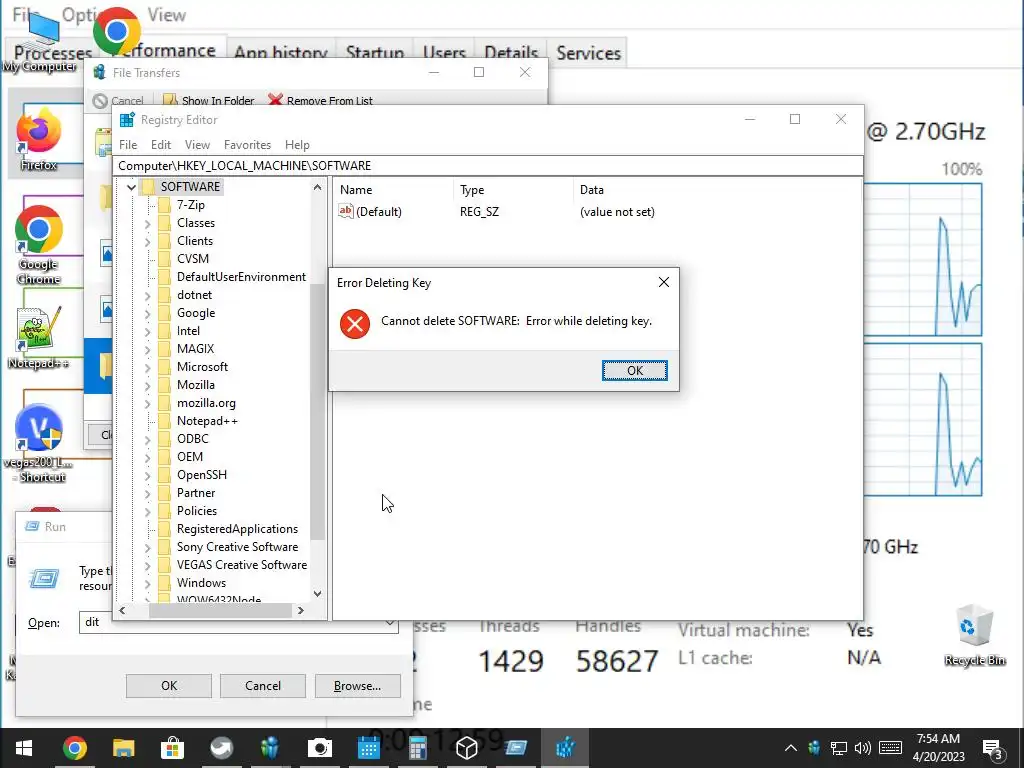Select the (Default) registry value
The width and height of the screenshot is (1024, 768).
point(370,212)
